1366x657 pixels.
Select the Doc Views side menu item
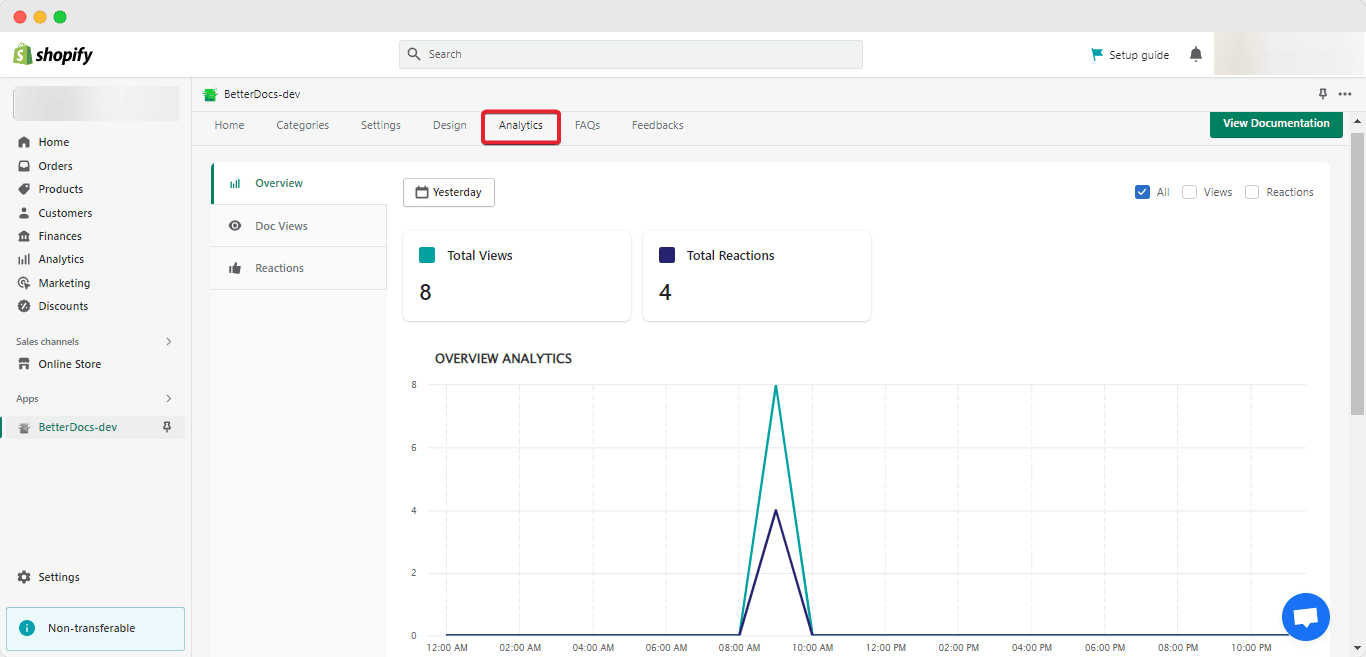[299, 226]
